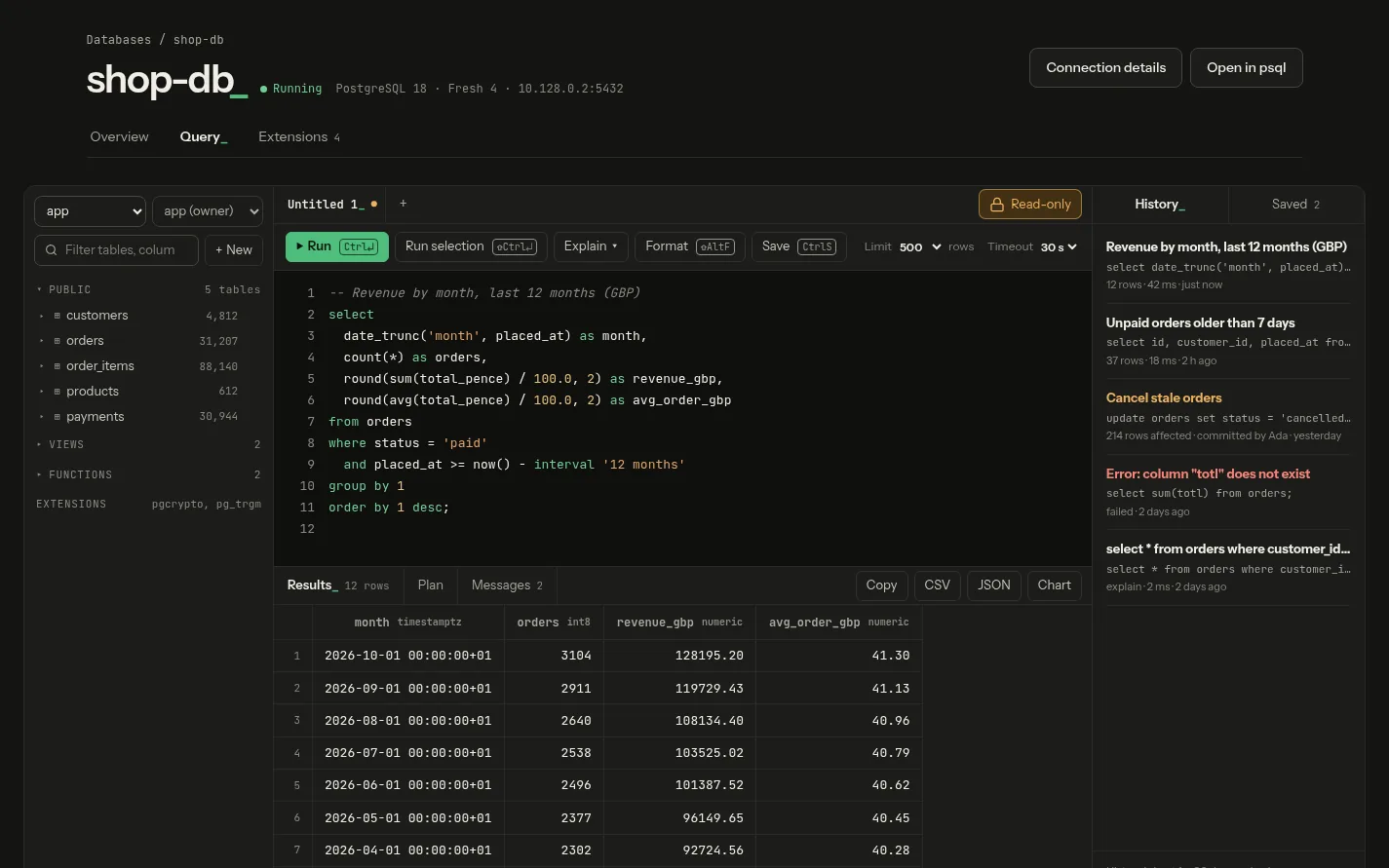Viewport: 1389px width, 868px height.
Task: Click the table icon beside order_items
Action: coord(58,366)
